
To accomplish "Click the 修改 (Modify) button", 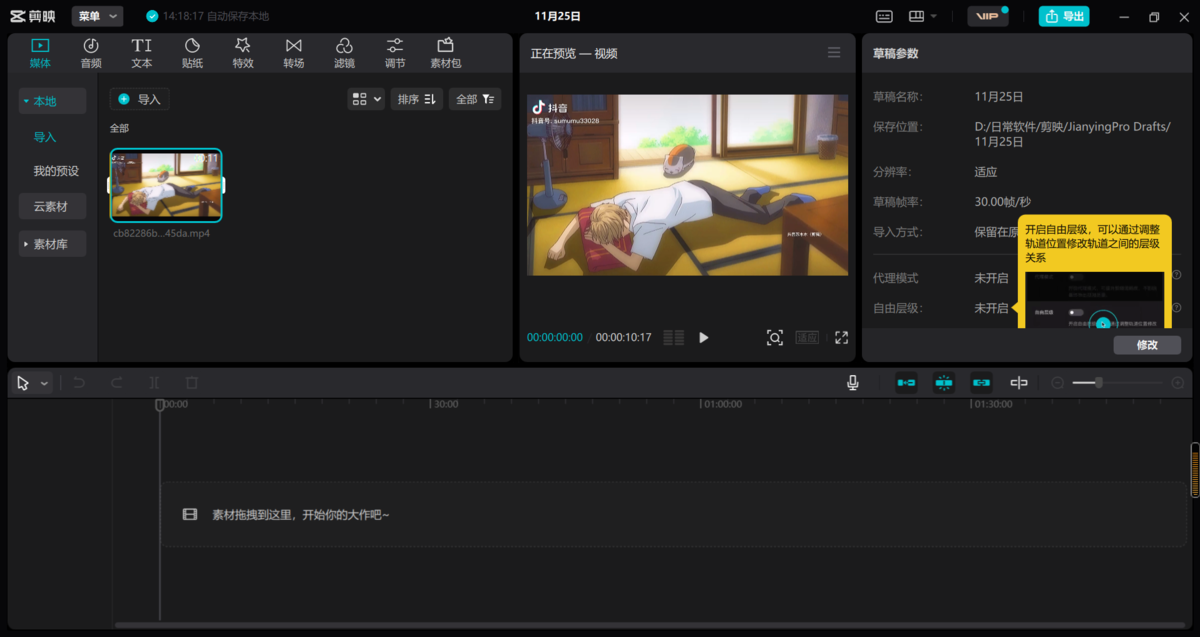I will (x=1147, y=345).
